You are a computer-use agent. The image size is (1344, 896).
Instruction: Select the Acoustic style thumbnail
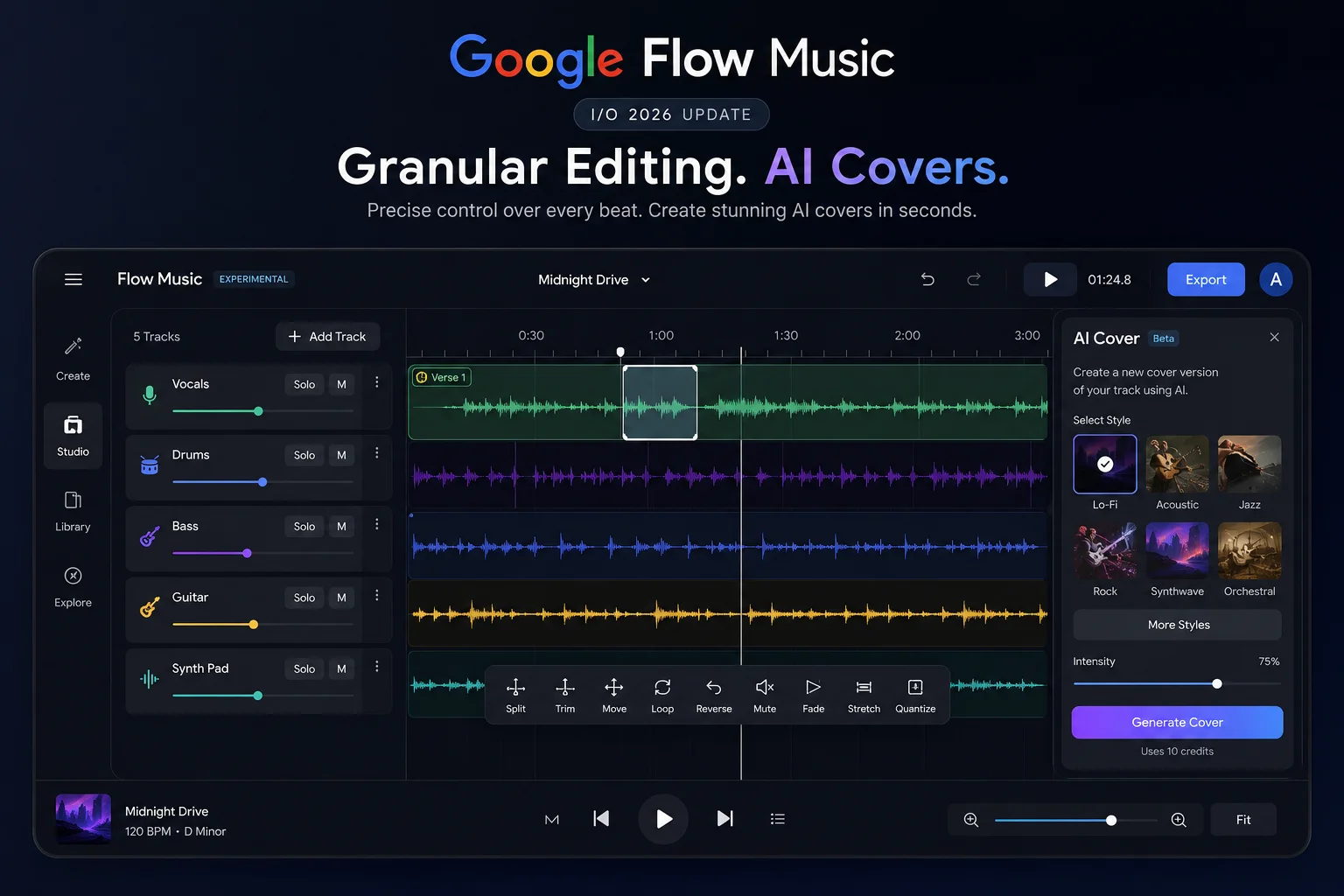tap(1177, 464)
